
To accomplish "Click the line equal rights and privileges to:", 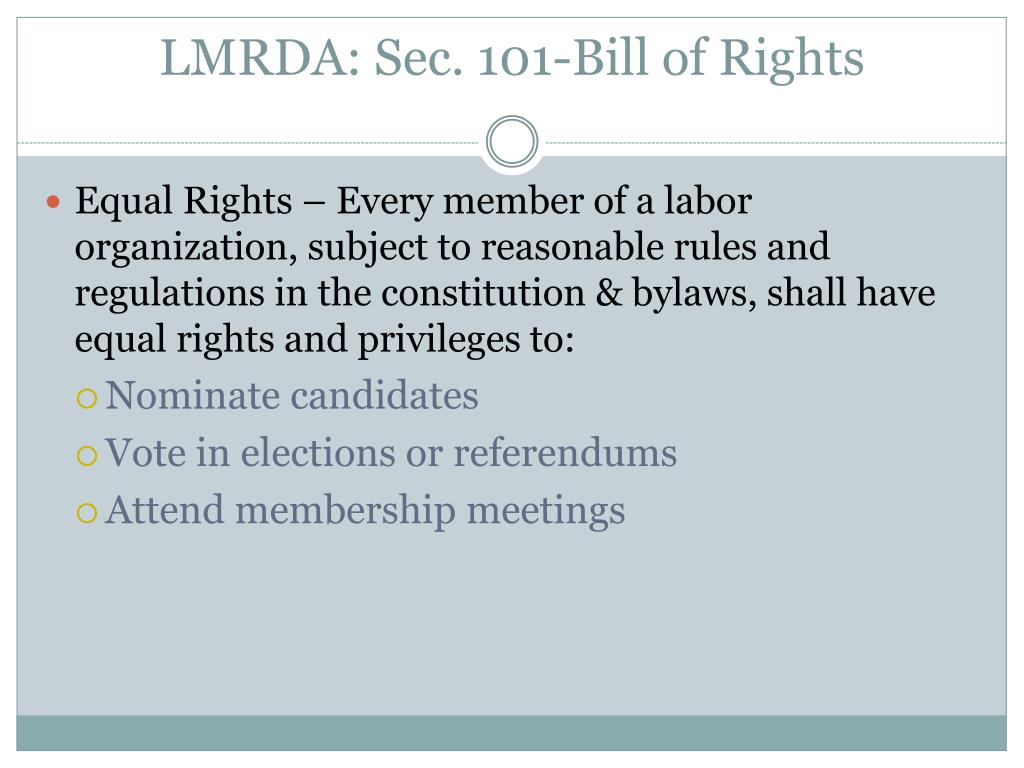I will (325, 340).
